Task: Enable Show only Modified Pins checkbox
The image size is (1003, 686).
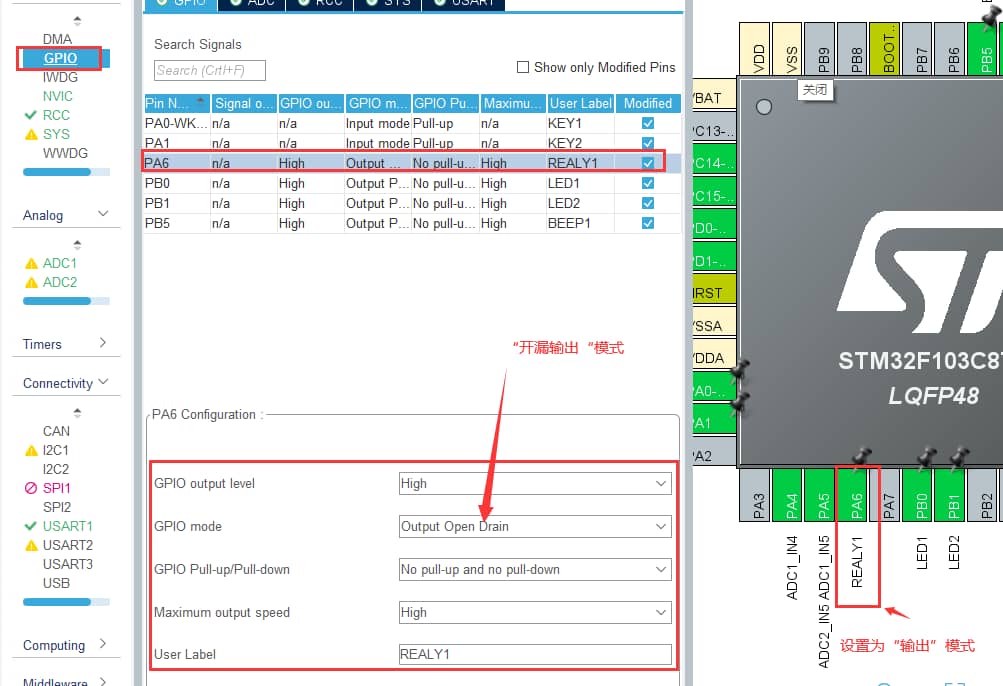Action: pos(522,67)
